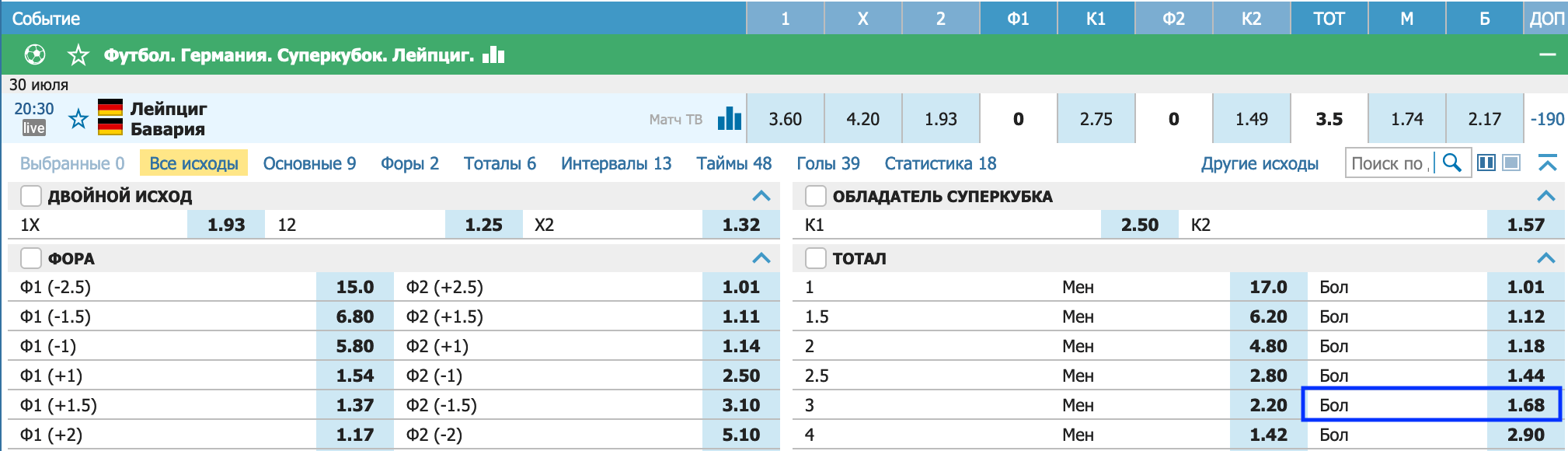Open the Статистика 18 tab

coord(940,163)
